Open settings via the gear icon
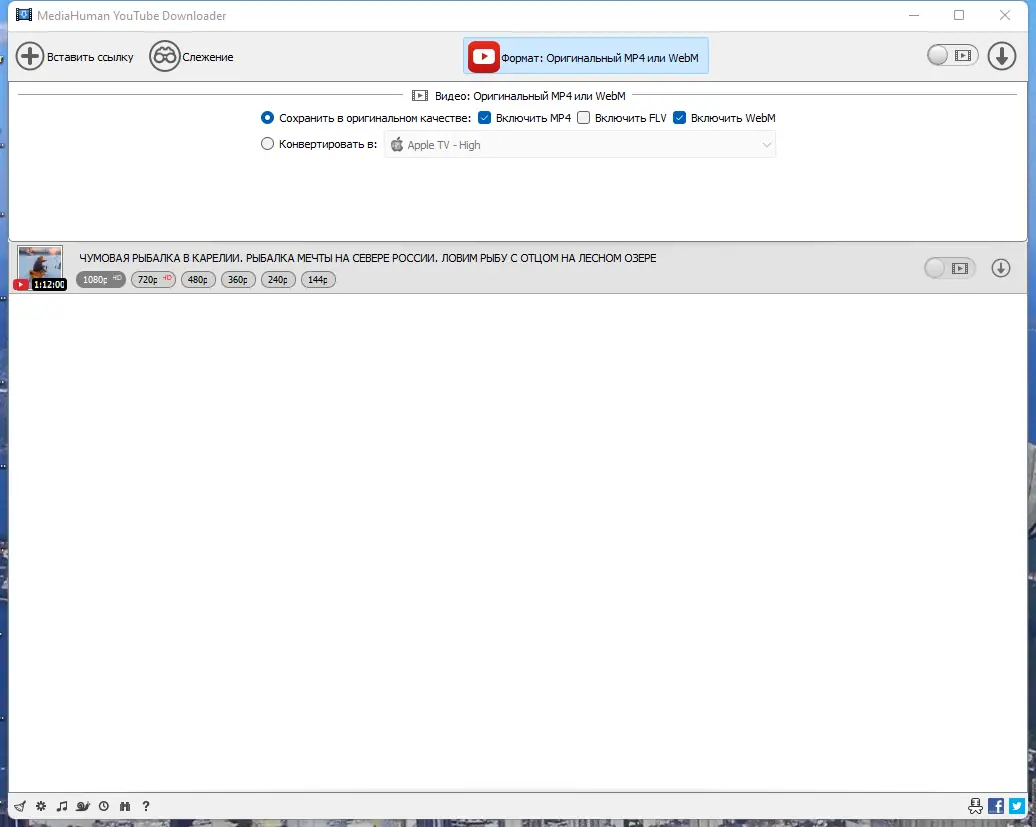This screenshot has width=1036, height=827. click(x=41, y=806)
